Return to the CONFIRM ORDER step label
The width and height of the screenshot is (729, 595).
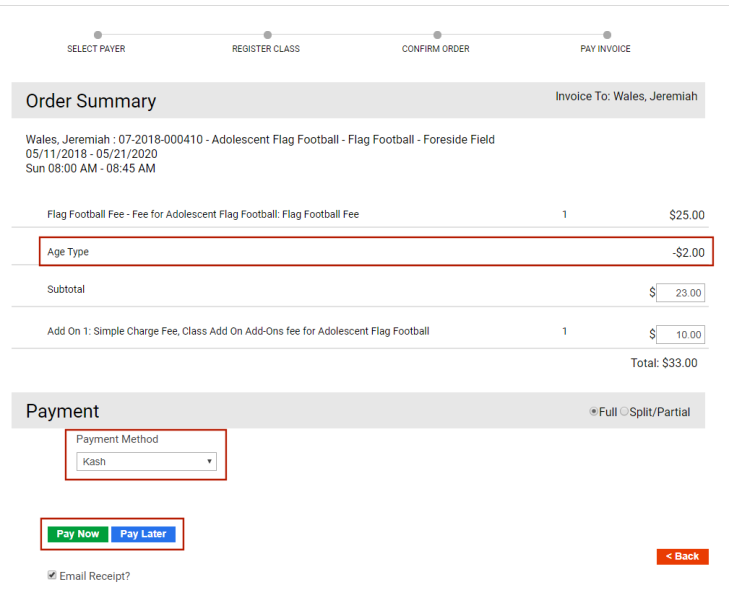point(435,49)
